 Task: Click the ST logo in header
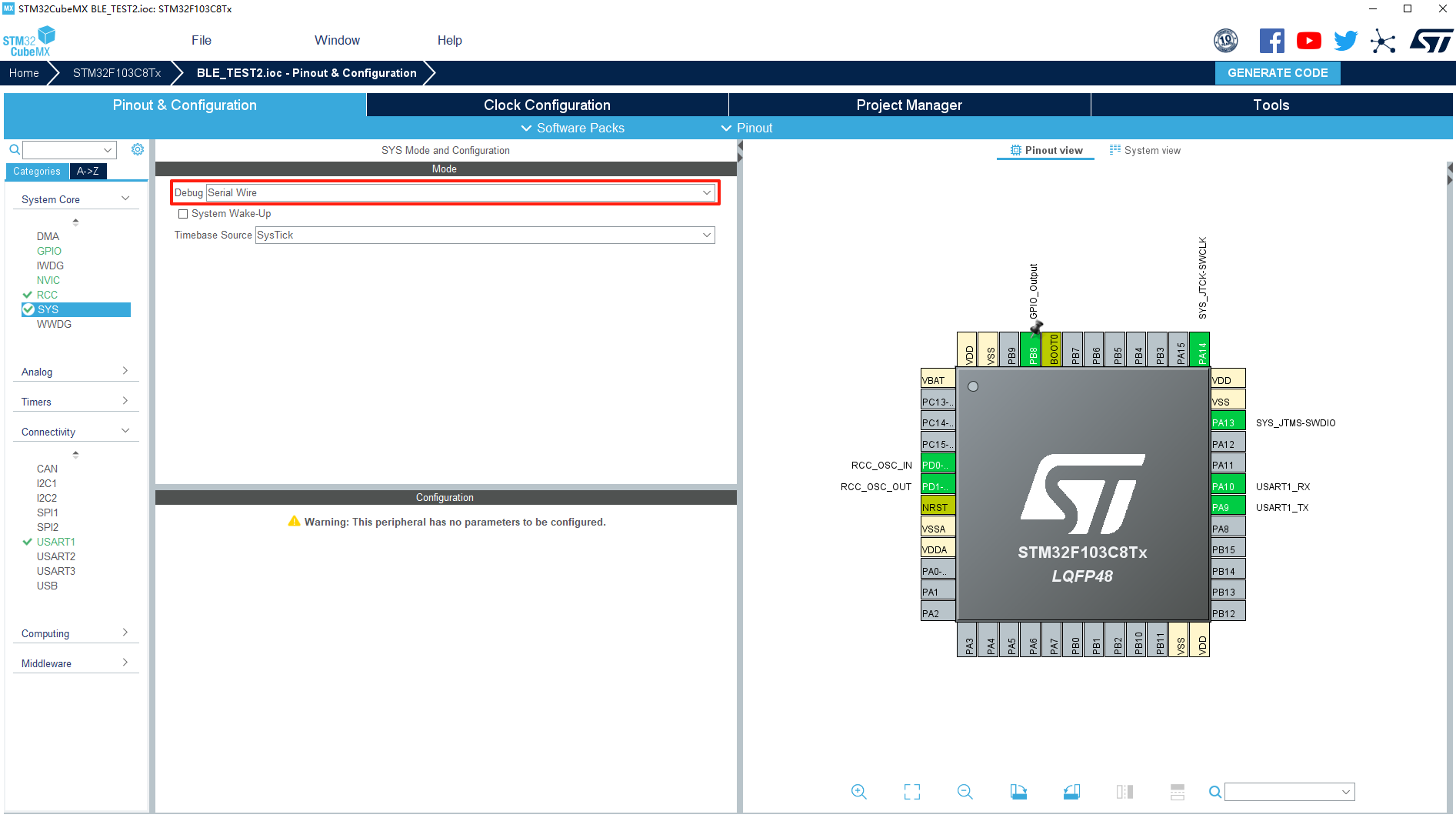click(1431, 41)
